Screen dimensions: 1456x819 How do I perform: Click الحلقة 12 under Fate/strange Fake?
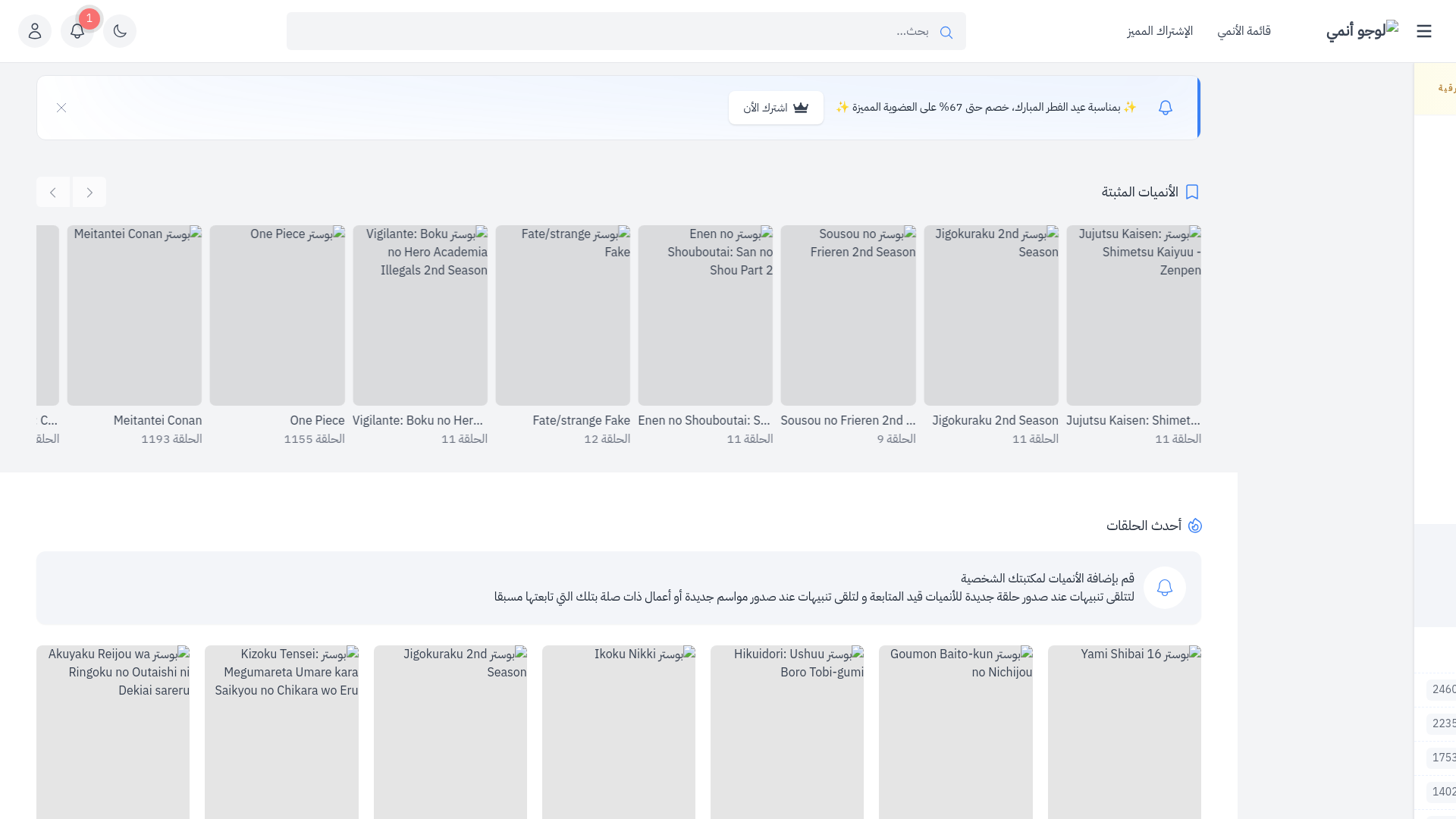607,439
